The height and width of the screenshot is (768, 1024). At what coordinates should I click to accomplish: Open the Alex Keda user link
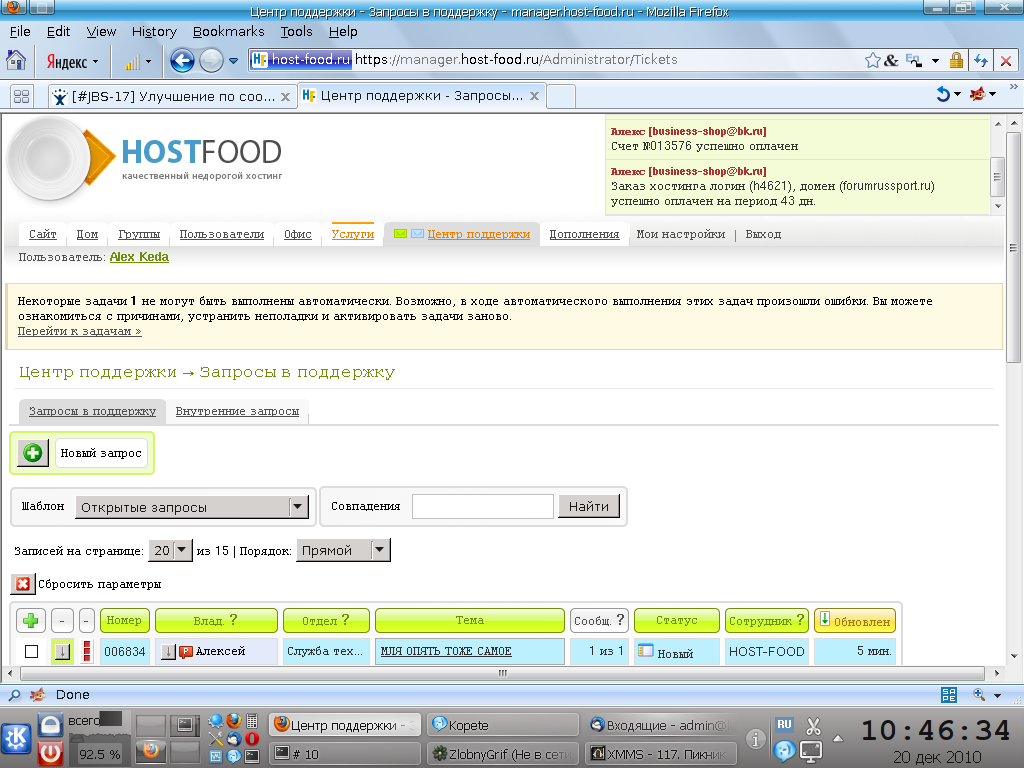tap(139, 257)
